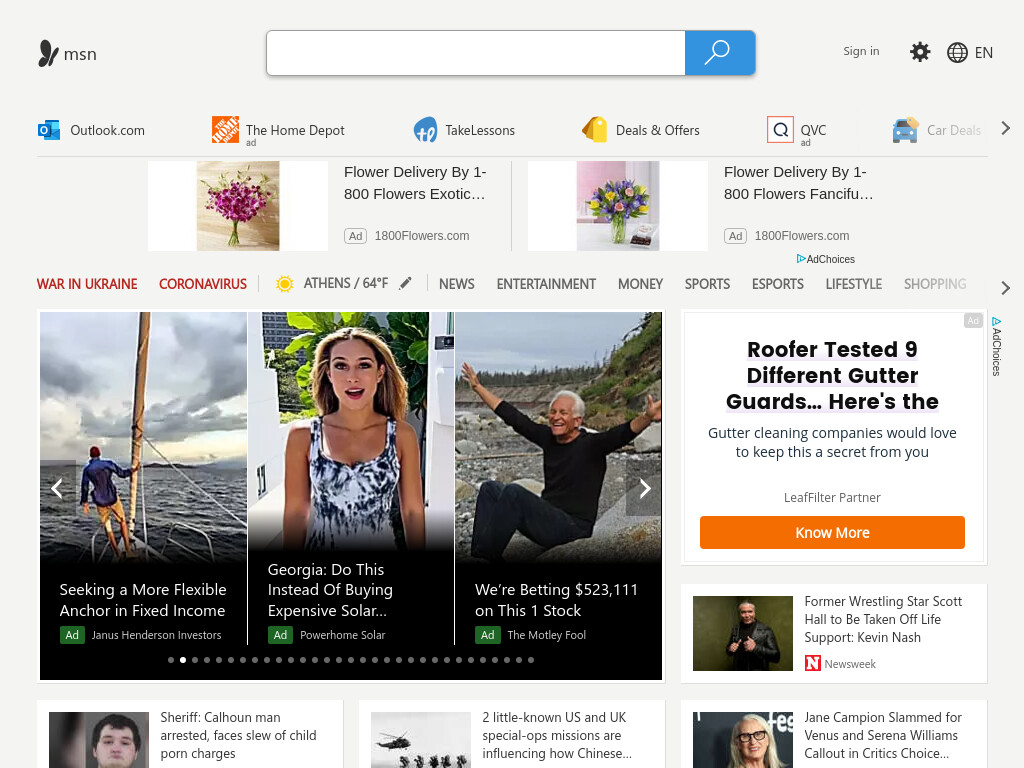Open Flower Delivery Exotic ad headline

[x=415, y=183]
